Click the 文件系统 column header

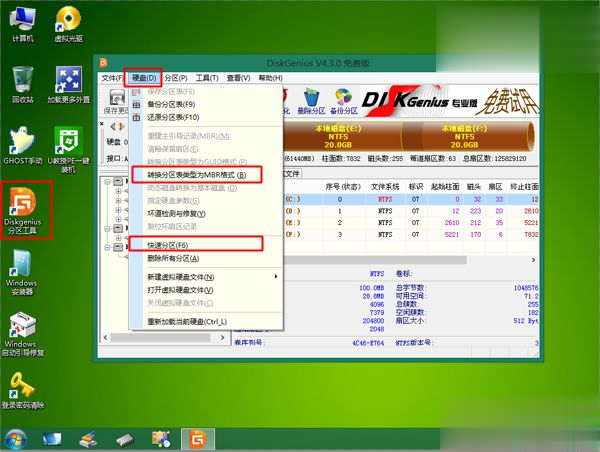(385, 187)
